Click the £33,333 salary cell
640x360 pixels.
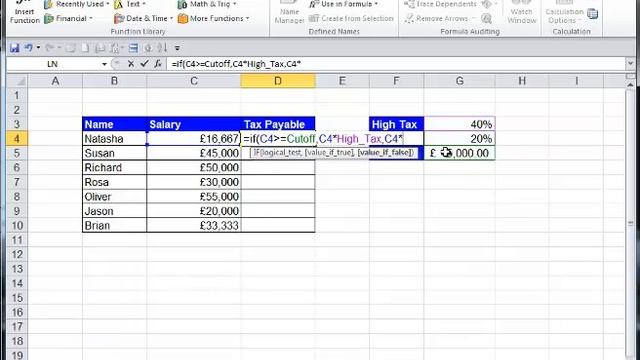[x=194, y=225]
